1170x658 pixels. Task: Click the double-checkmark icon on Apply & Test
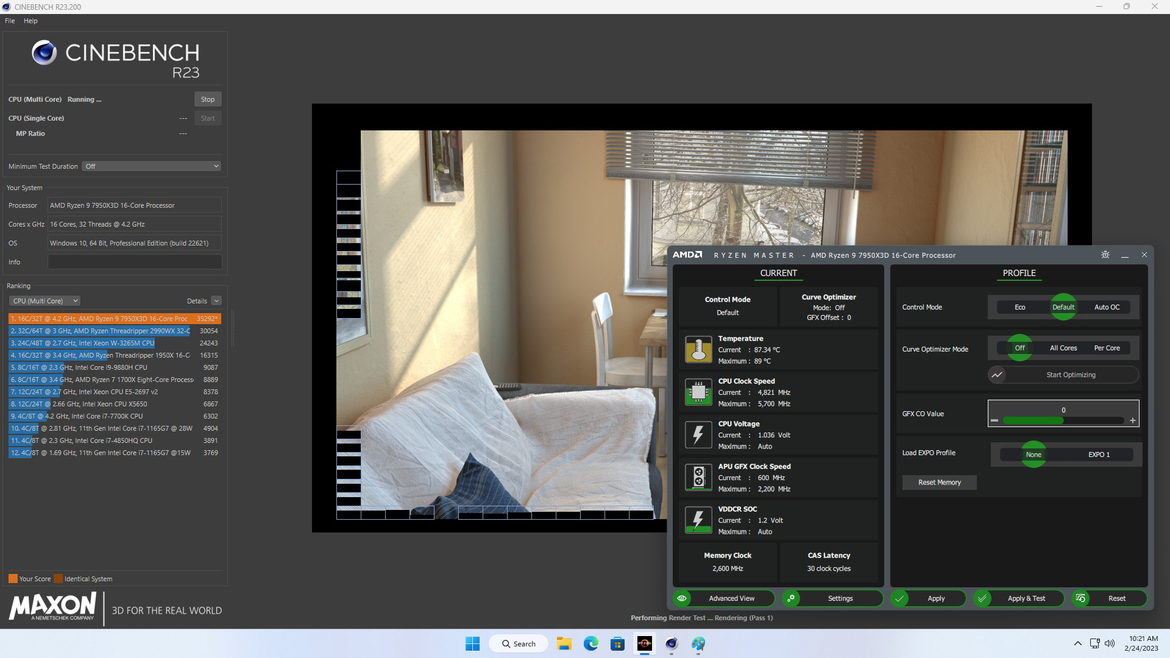[x=983, y=598]
